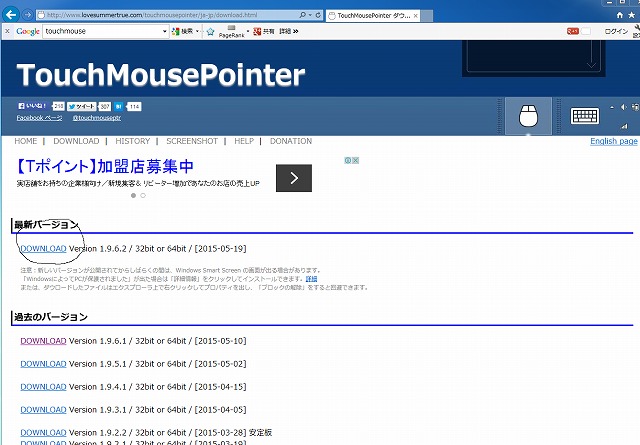
Task: Click the Facebook いいね! button
Action: (33, 106)
